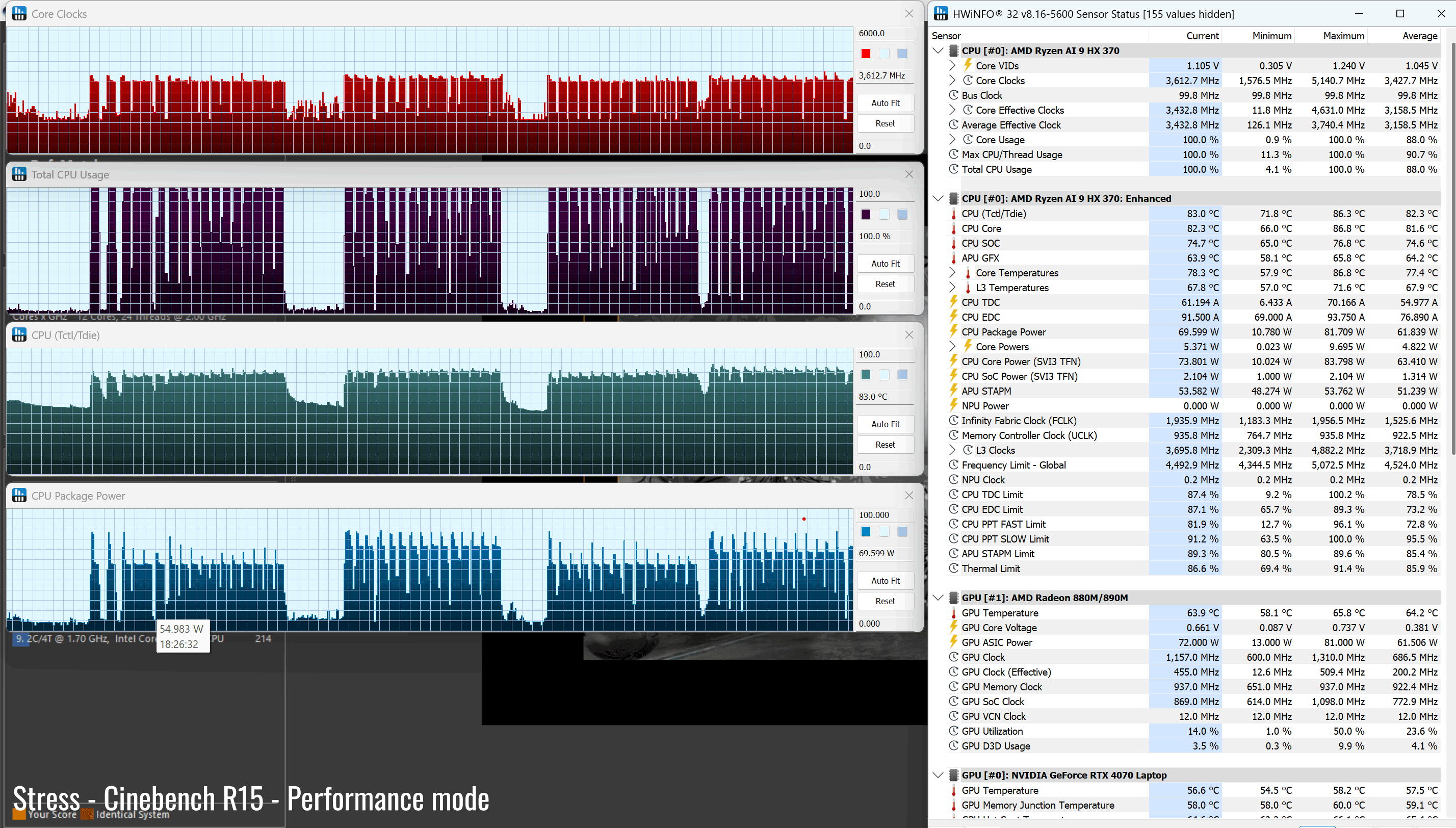
Task: Click Reset in Total CPU Usage graph
Action: (x=885, y=284)
